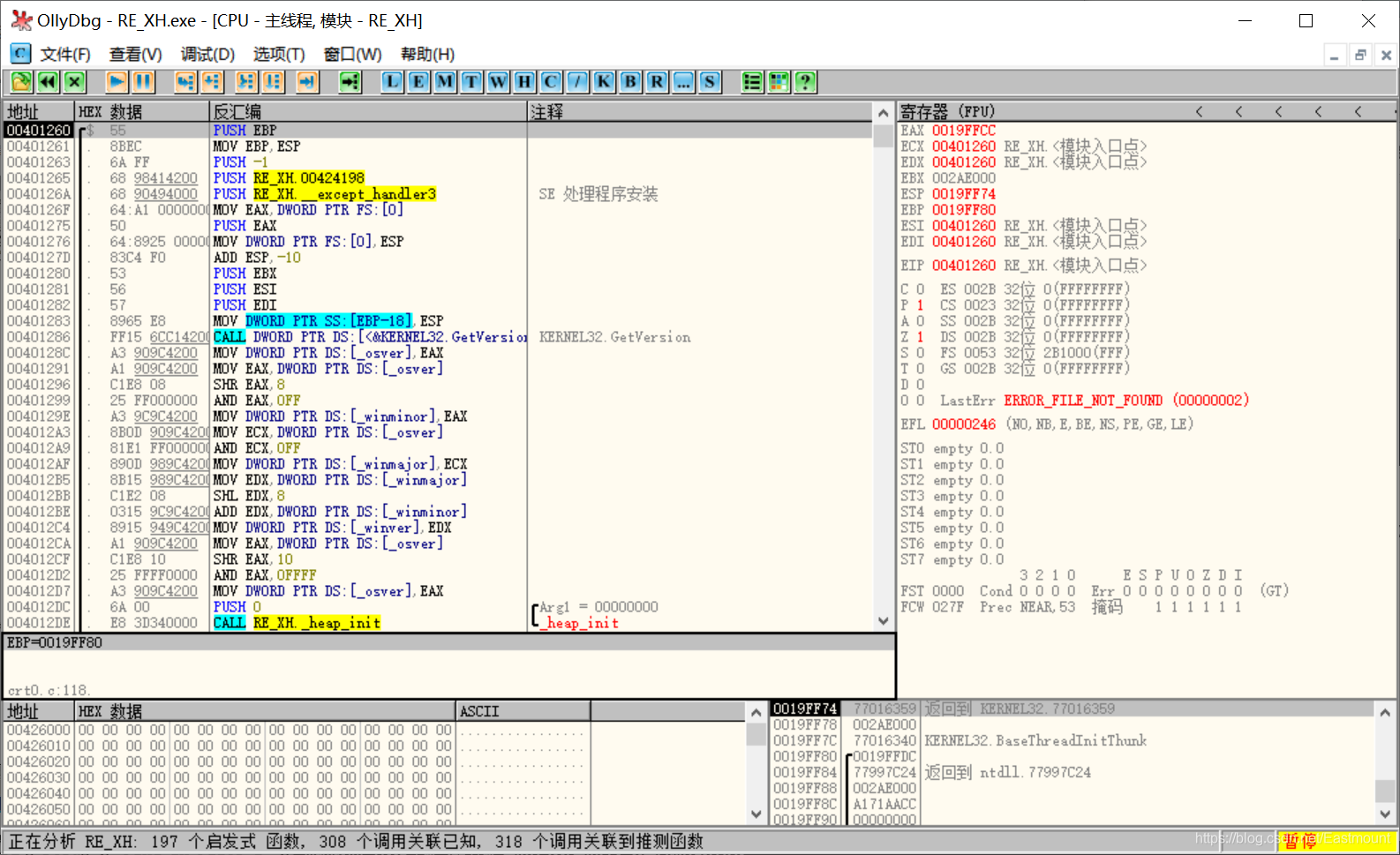Open Breakpoints window with B icon
Image resolution: width=1400 pixels, height=855 pixels.
(630, 82)
